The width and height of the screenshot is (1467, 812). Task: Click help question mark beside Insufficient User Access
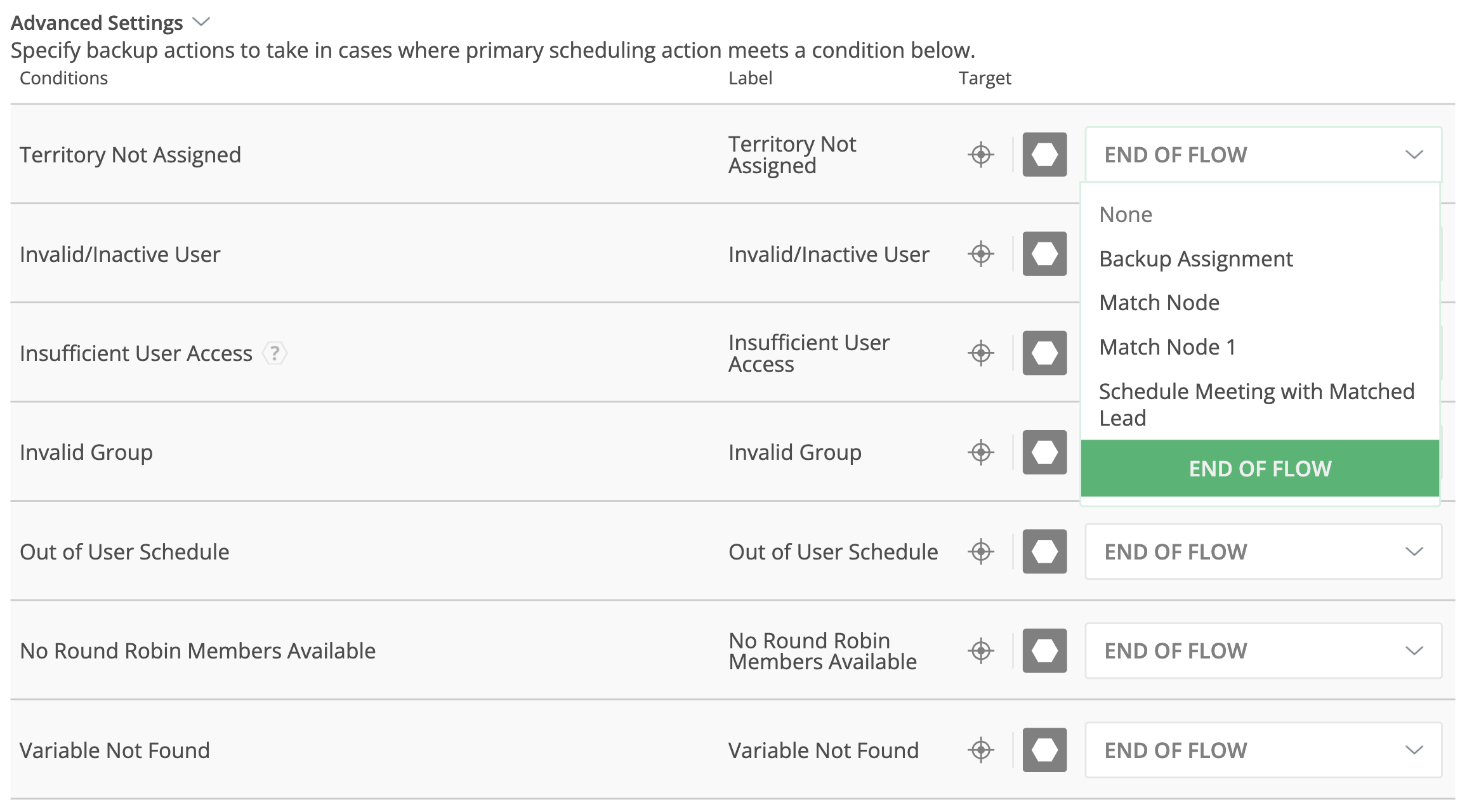pyautogui.click(x=275, y=353)
